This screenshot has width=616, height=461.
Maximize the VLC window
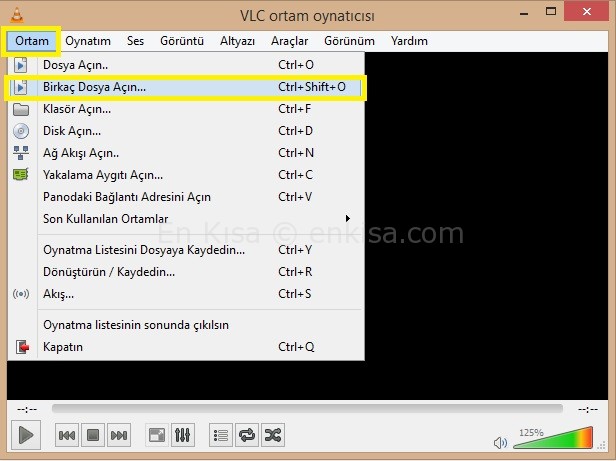click(x=551, y=11)
